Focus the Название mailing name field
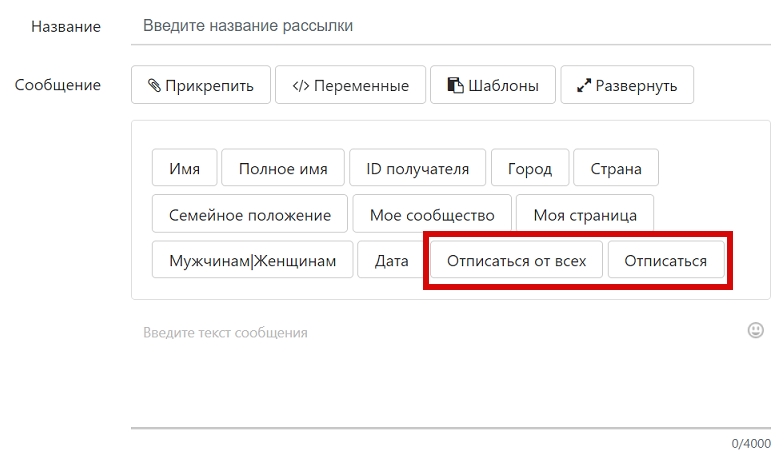This screenshot has height=460, width=784. coord(450,26)
